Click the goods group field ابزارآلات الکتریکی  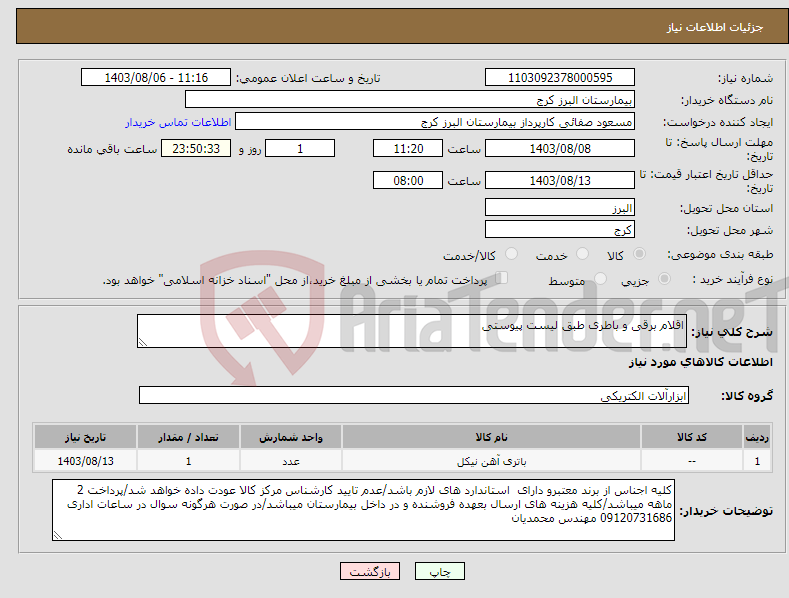(x=414, y=395)
